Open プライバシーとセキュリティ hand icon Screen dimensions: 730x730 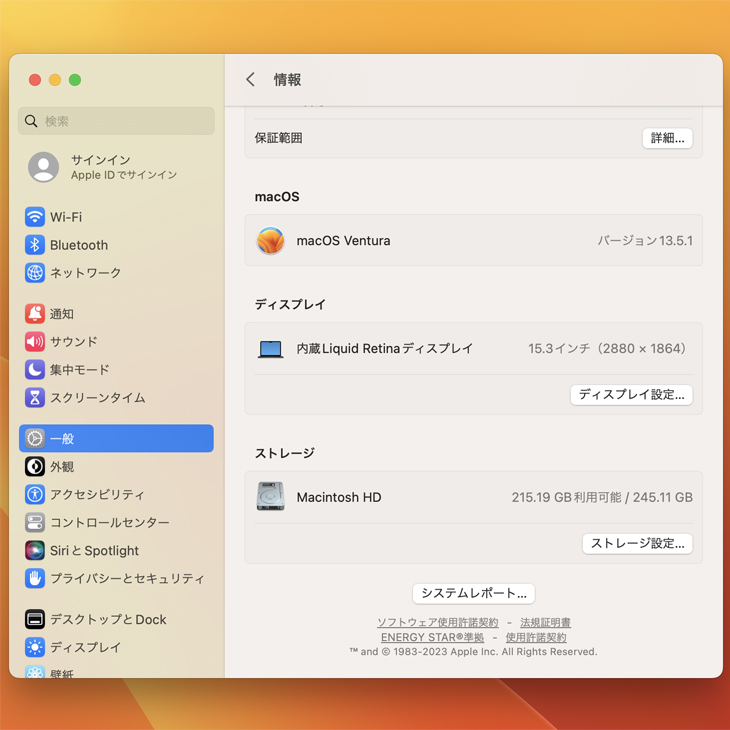(x=35, y=579)
